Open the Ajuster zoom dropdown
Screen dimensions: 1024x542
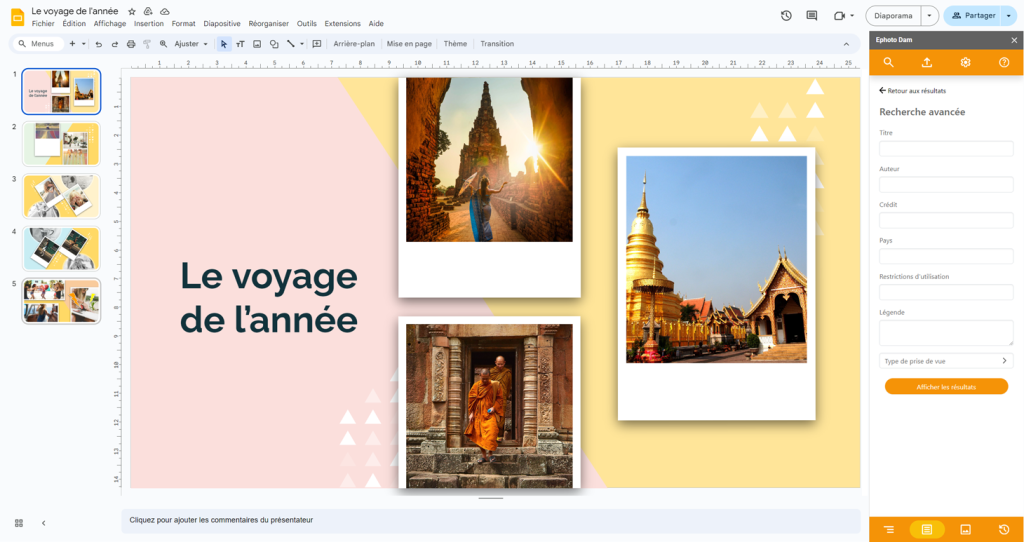click(191, 44)
